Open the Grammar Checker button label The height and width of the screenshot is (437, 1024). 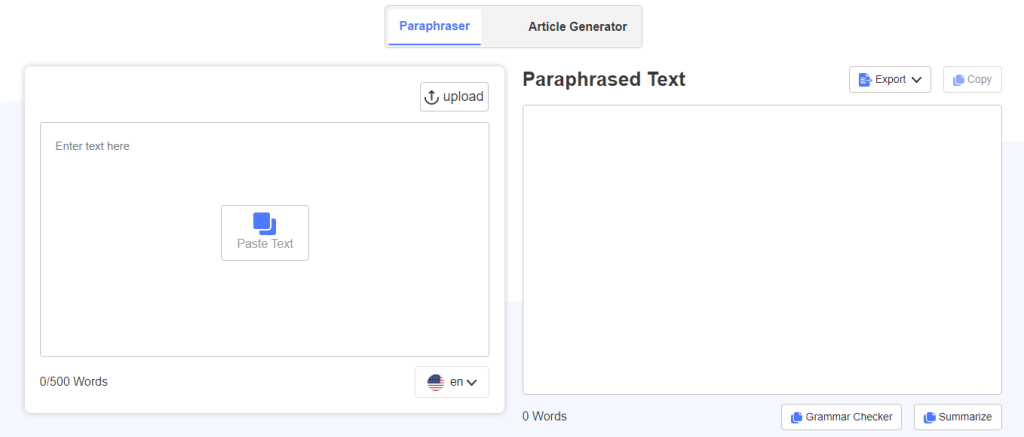[849, 417]
